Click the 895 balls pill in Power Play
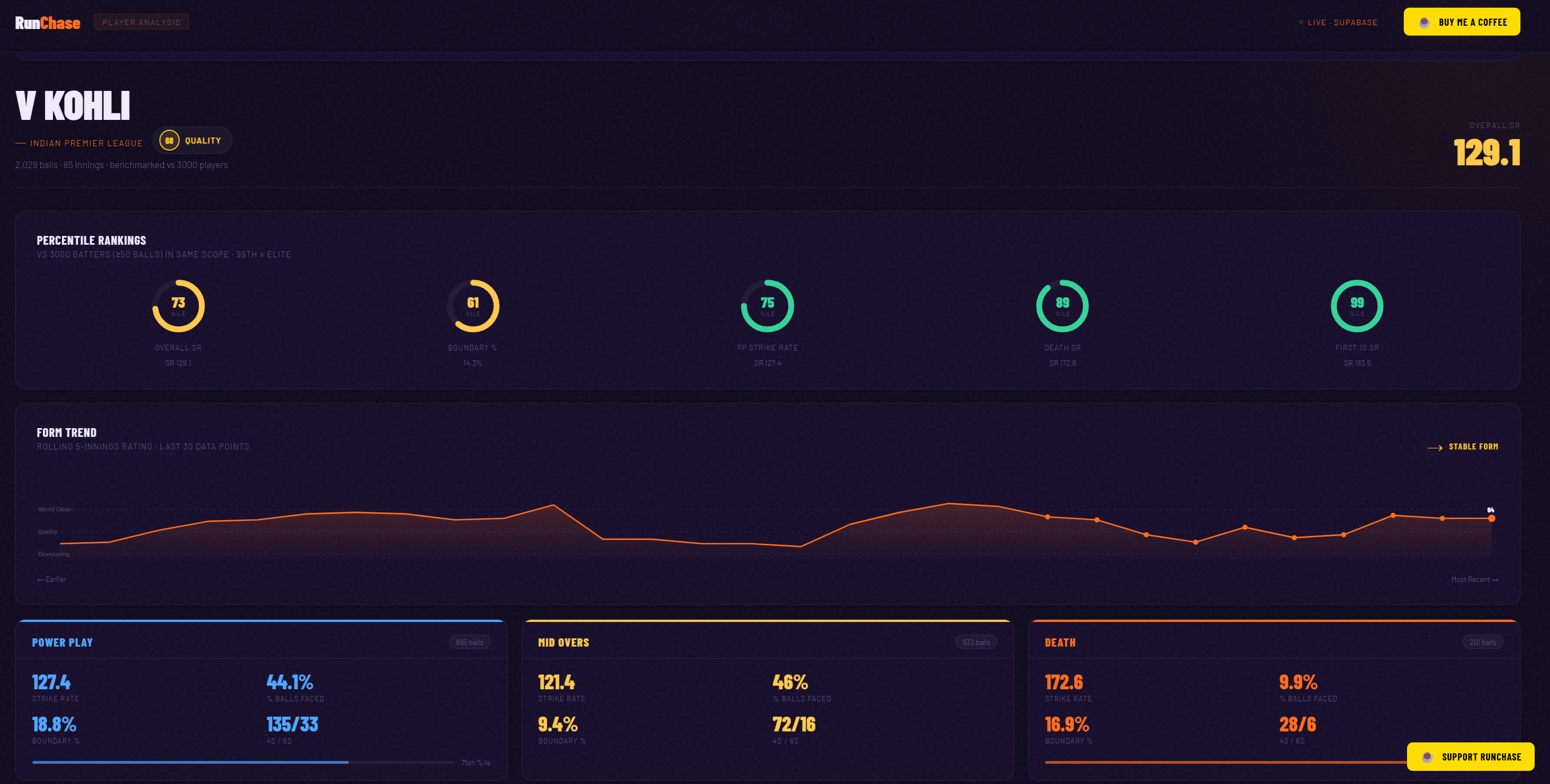Image resolution: width=1550 pixels, height=784 pixels. tap(469, 642)
